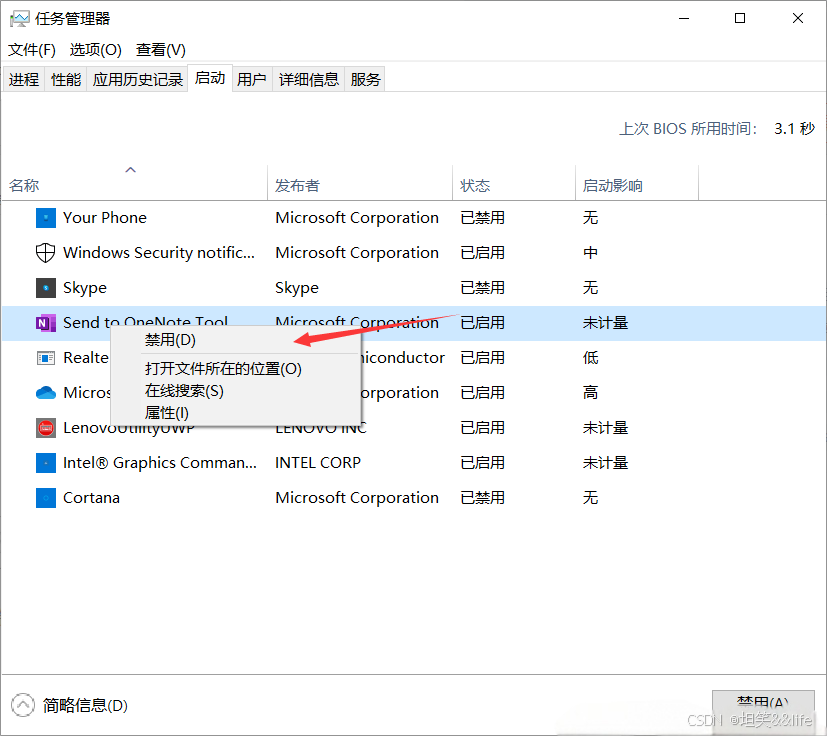The image size is (827, 736).
Task: Collapse to 简略信息 via the circled arrow icon
Action: (23, 705)
